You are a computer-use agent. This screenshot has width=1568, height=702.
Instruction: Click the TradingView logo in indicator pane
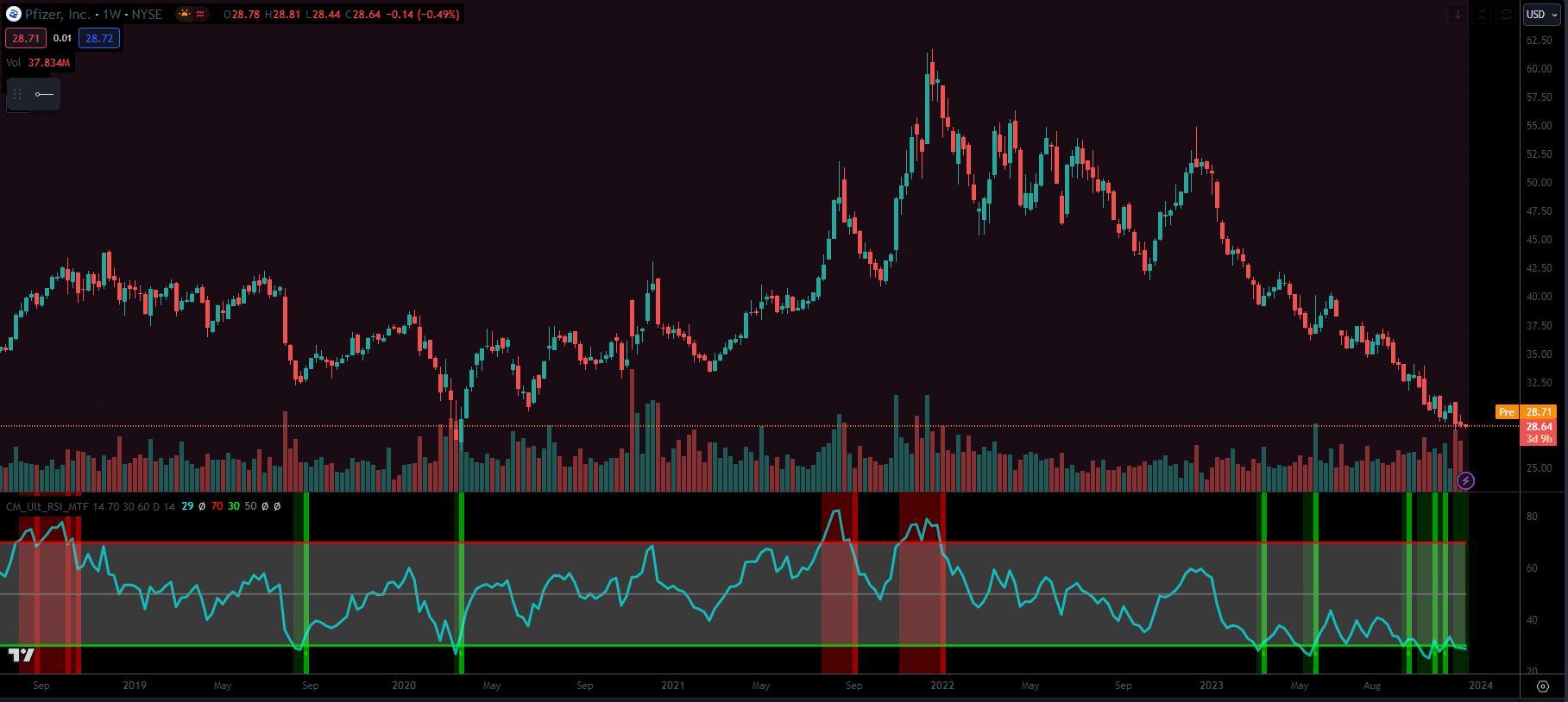pyautogui.click(x=22, y=655)
